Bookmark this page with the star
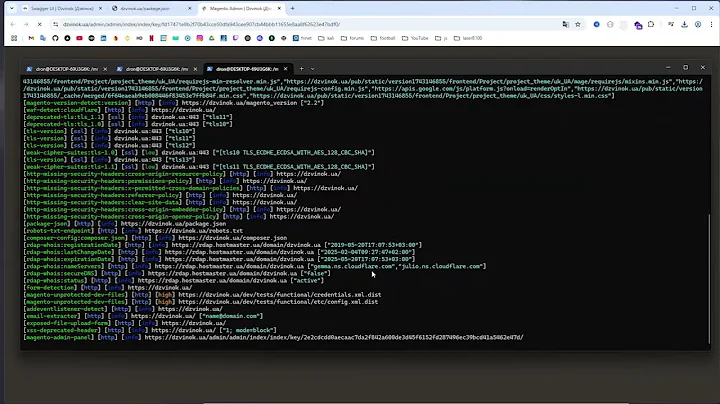Screen dimensions: 720x404 578,24
